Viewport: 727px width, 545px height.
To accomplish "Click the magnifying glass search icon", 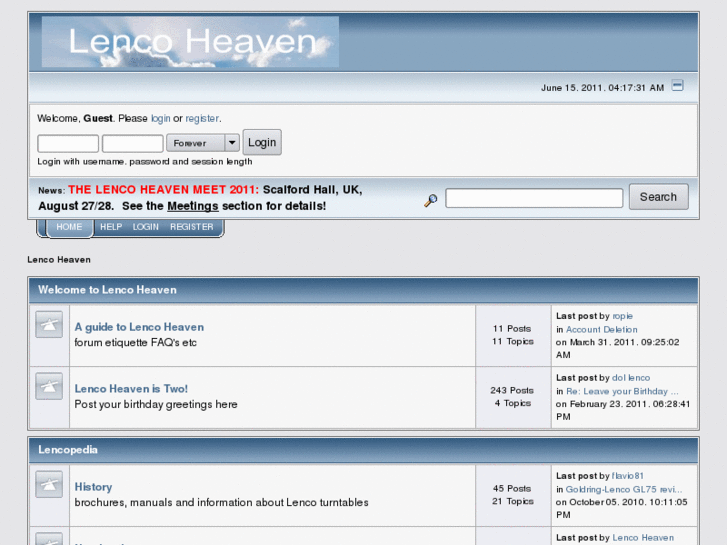I will [x=431, y=200].
